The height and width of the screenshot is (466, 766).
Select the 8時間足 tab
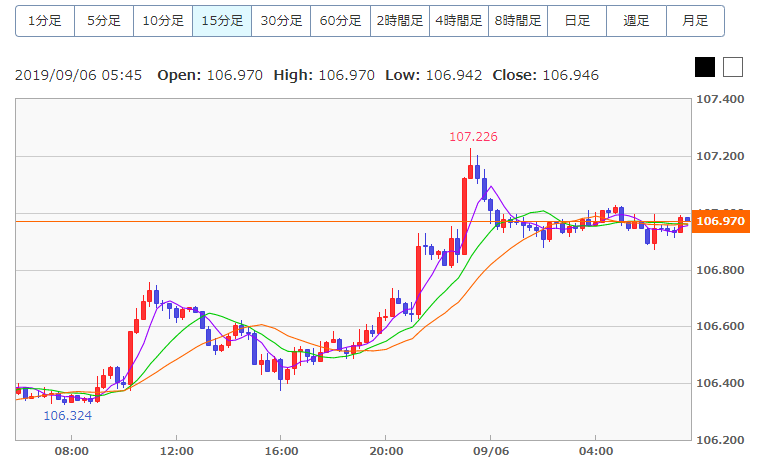click(x=518, y=21)
